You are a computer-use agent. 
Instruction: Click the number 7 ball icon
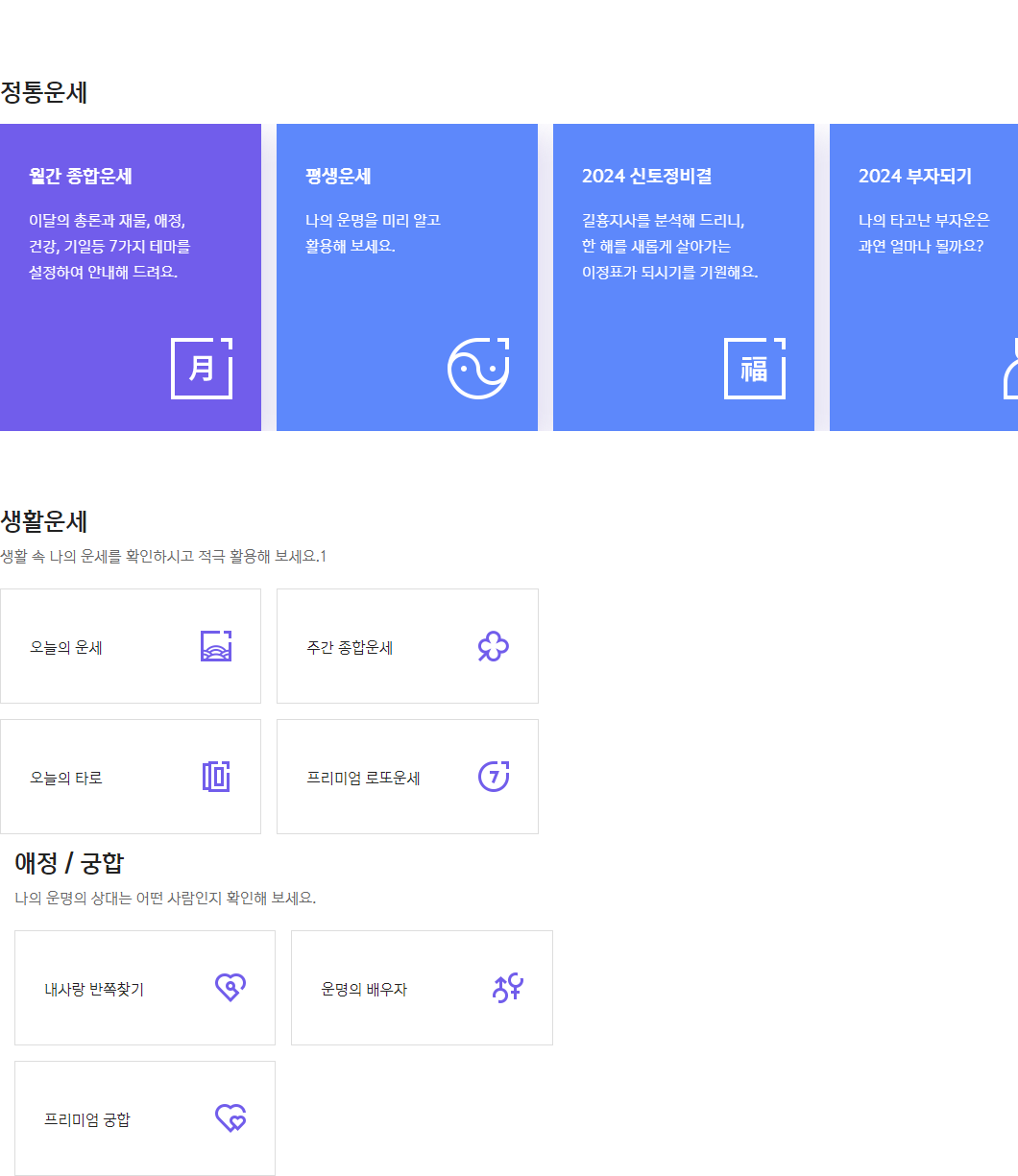point(494,777)
